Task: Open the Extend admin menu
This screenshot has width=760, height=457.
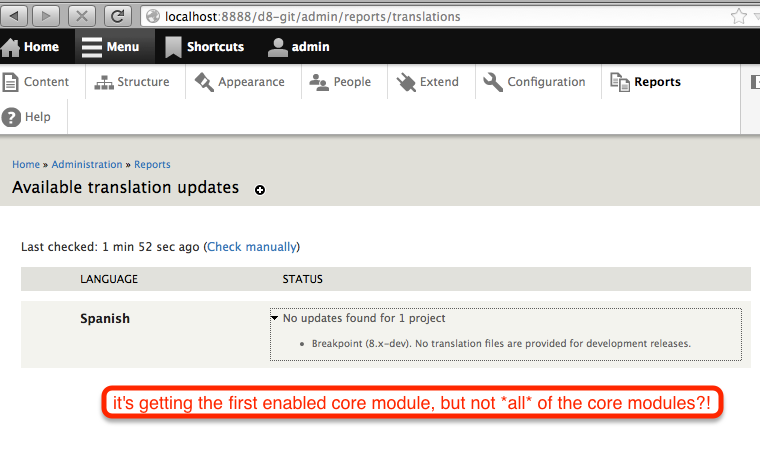Action: click(428, 82)
